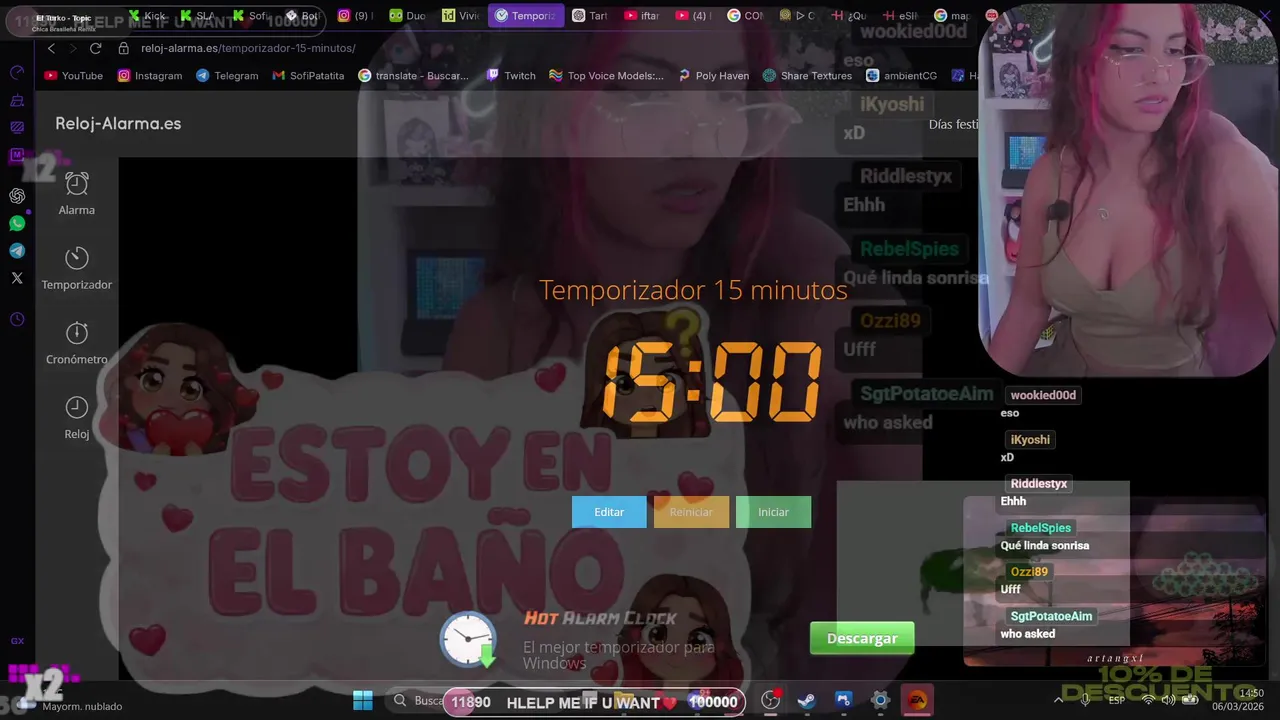Open Settings gear on the taskbar

pos(880,700)
